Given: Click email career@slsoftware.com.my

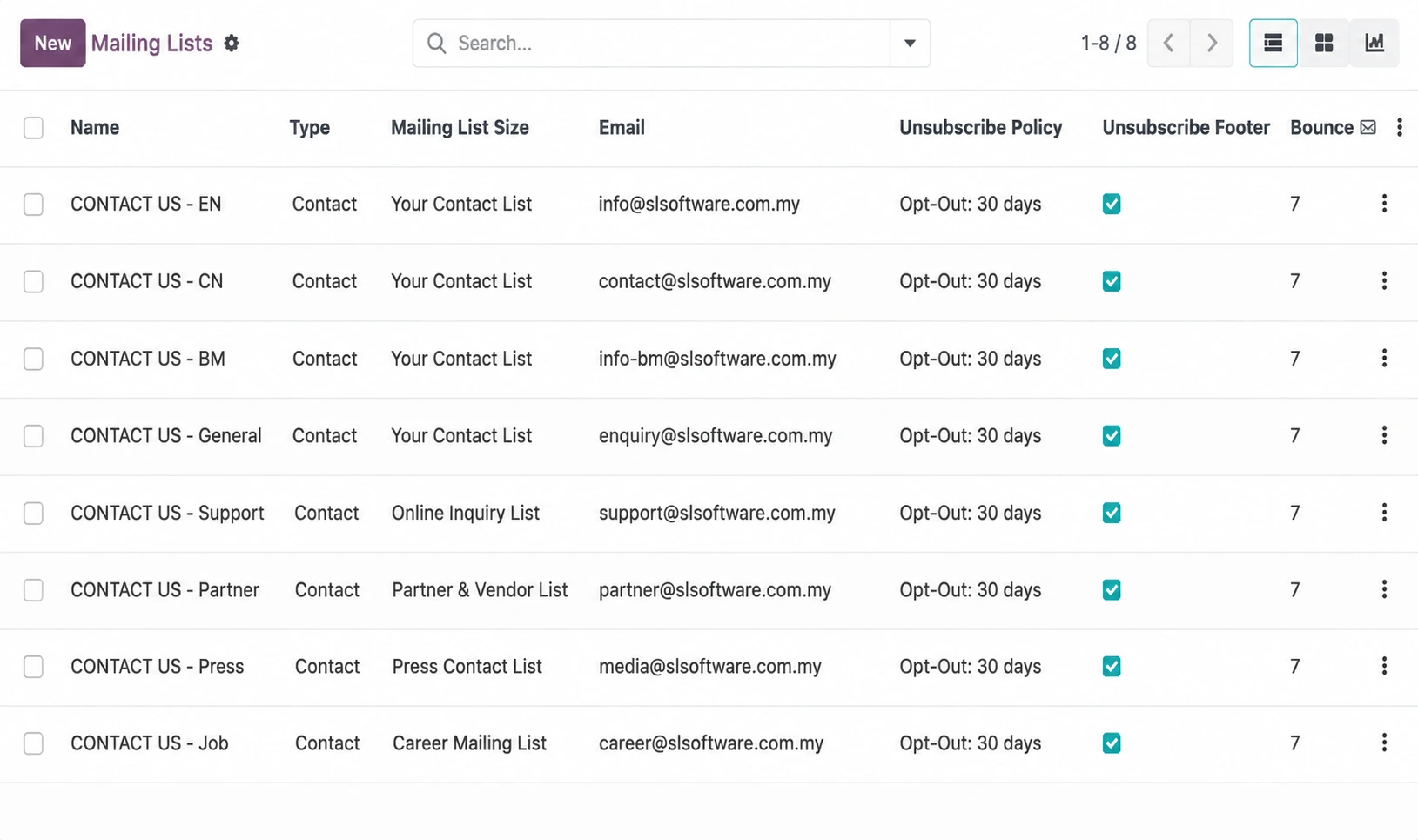Looking at the screenshot, I should pos(711,743).
